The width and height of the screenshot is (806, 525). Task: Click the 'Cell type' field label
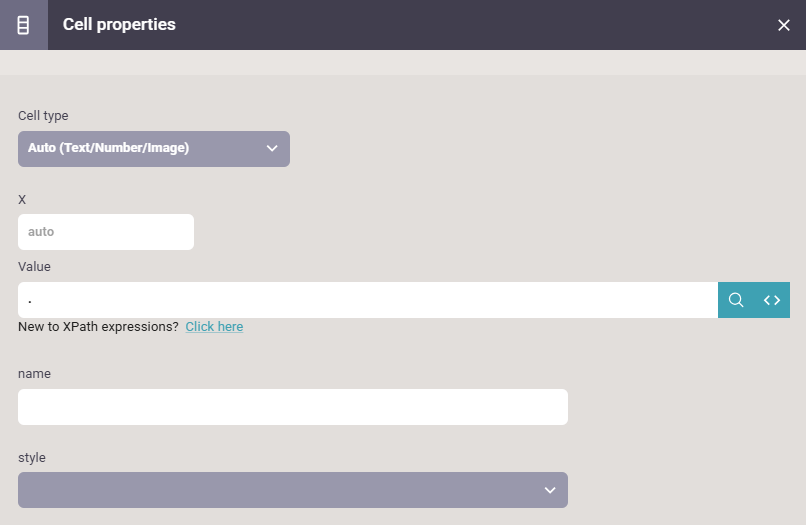(43, 116)
